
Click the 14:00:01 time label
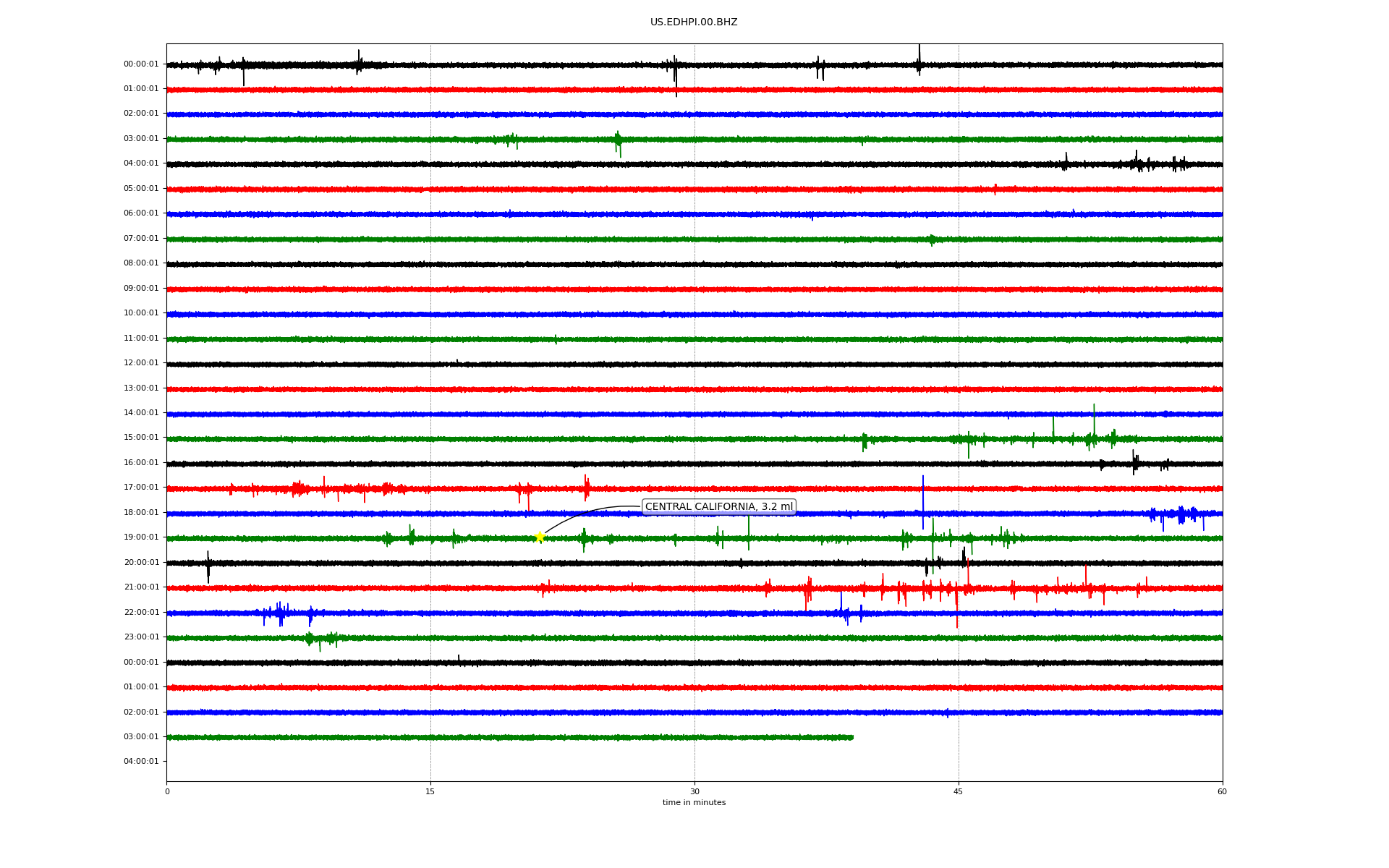click(141, 412)
